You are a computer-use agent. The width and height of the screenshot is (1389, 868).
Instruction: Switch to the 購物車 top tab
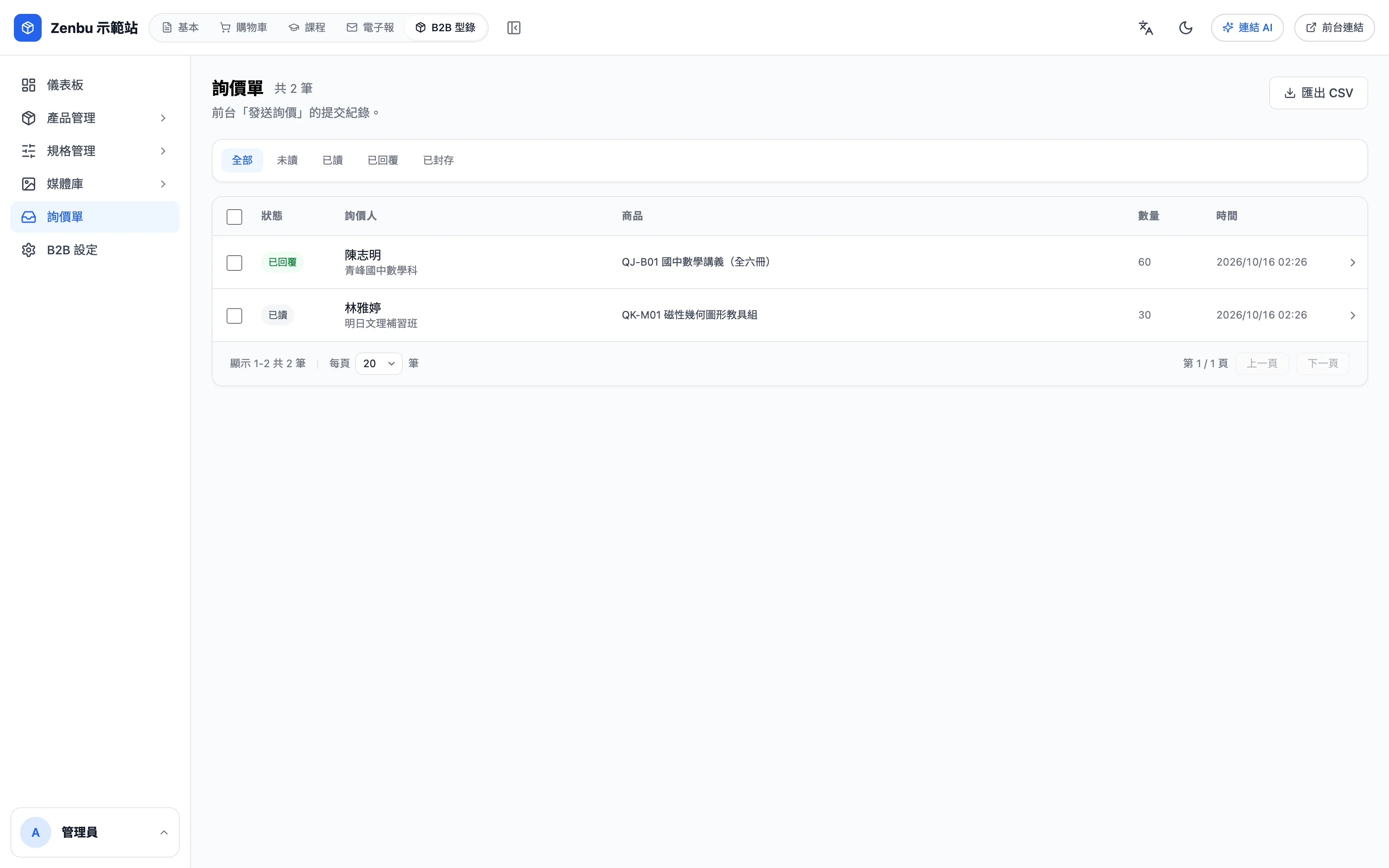point(244,27)
